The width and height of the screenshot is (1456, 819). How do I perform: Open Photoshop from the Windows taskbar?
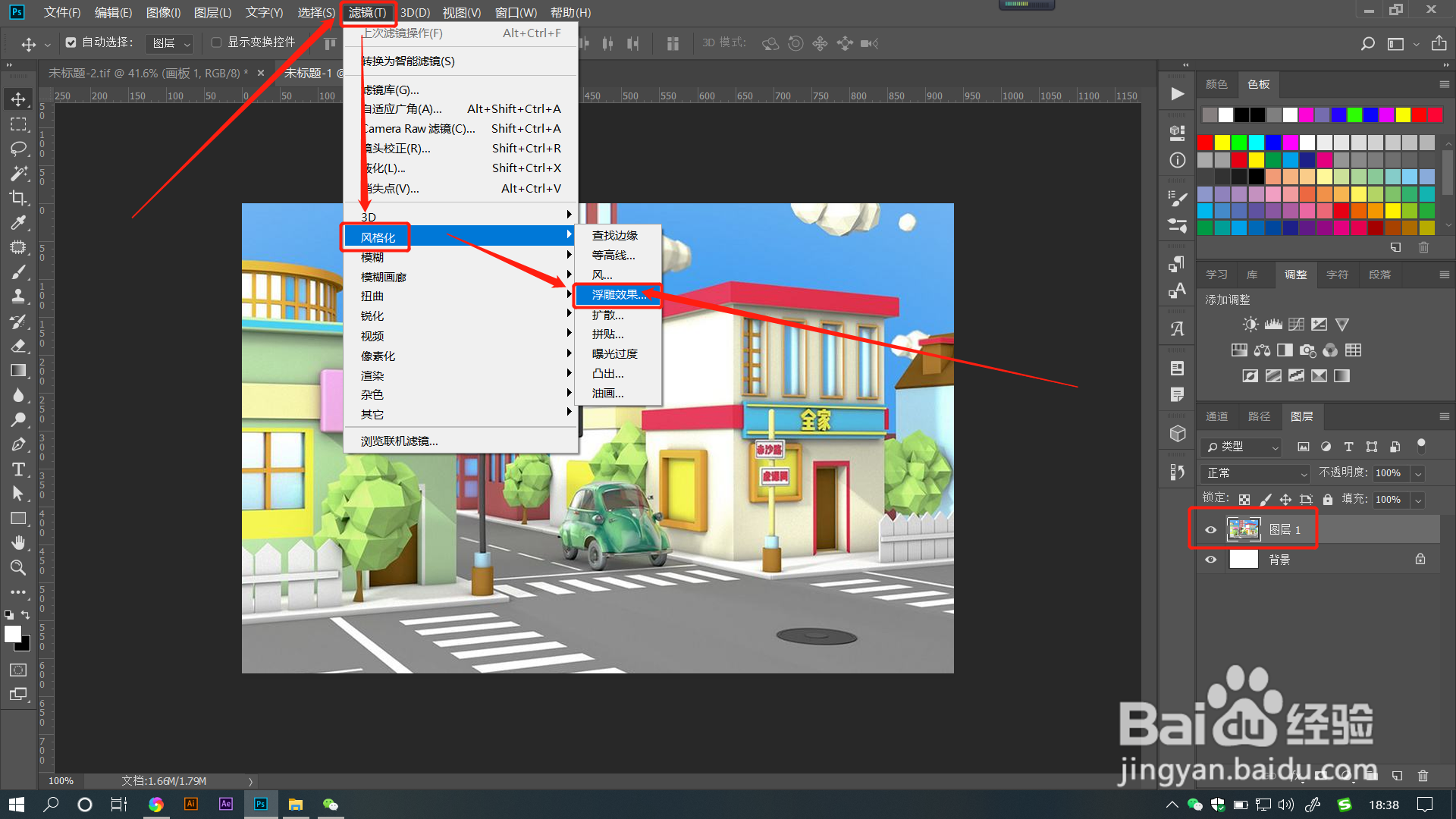pyautogui.click(x=260, y=805)
